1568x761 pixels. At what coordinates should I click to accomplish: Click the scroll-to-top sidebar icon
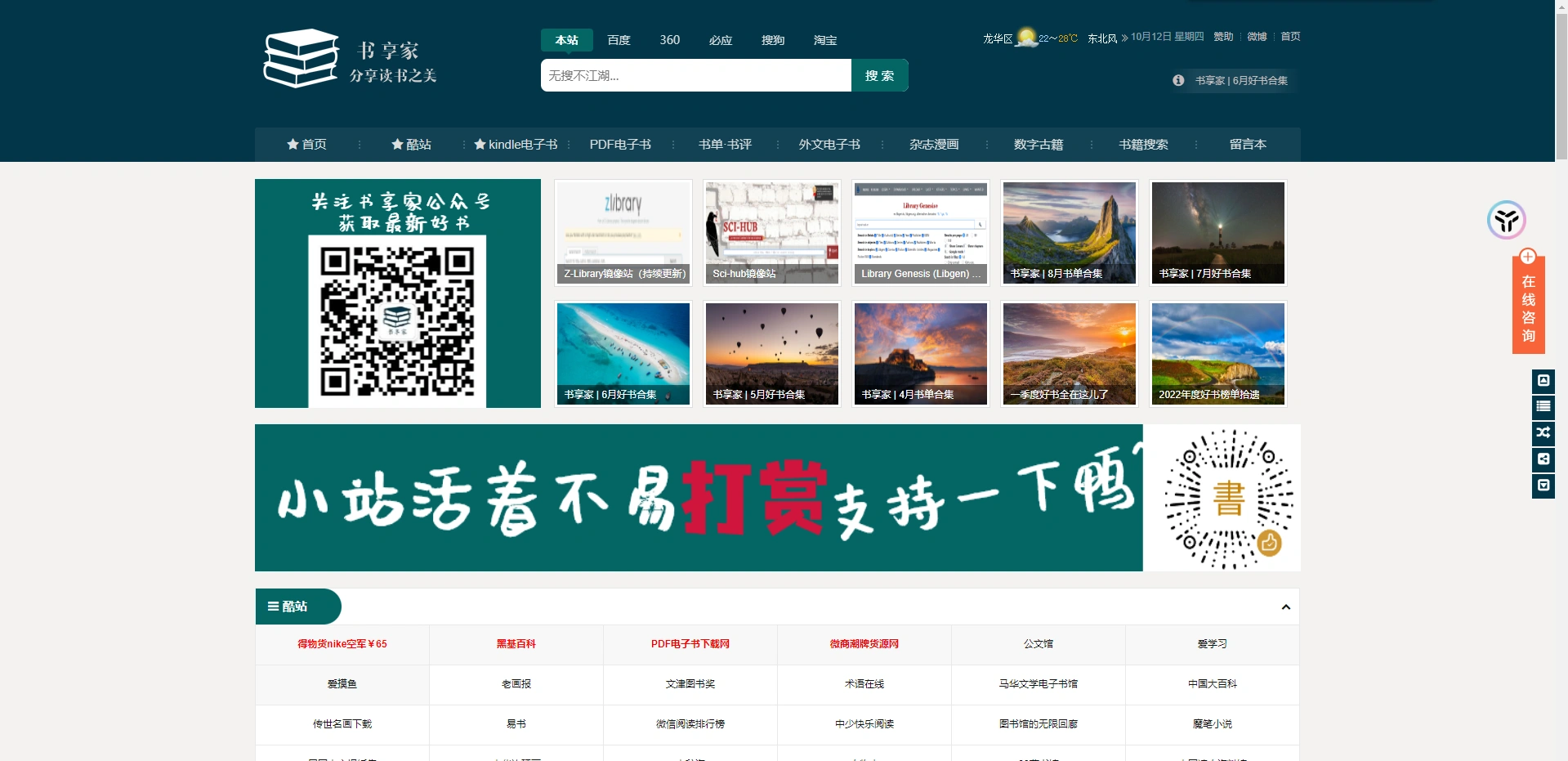(1543, 381)
